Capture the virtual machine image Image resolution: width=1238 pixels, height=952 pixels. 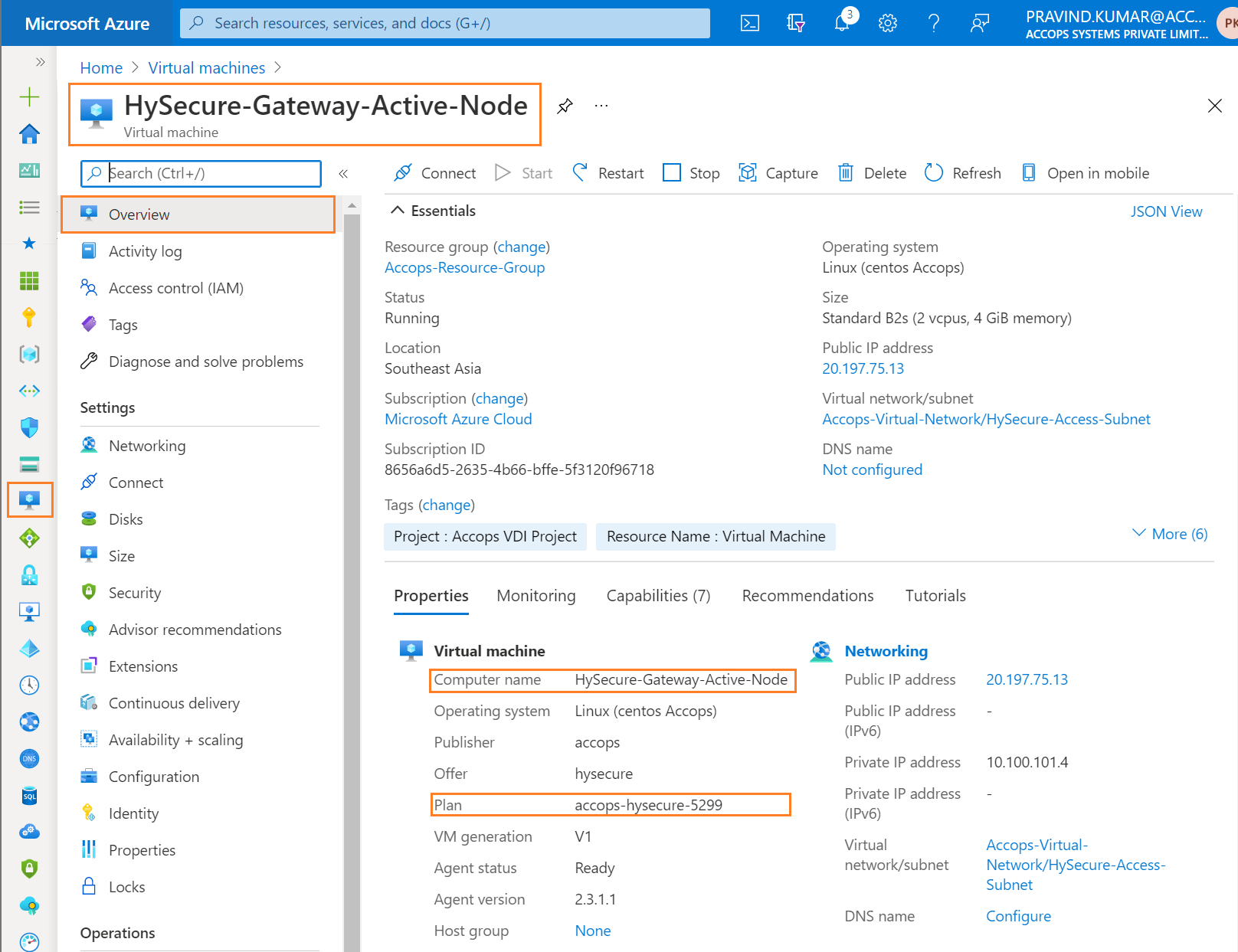pos(778,173)
